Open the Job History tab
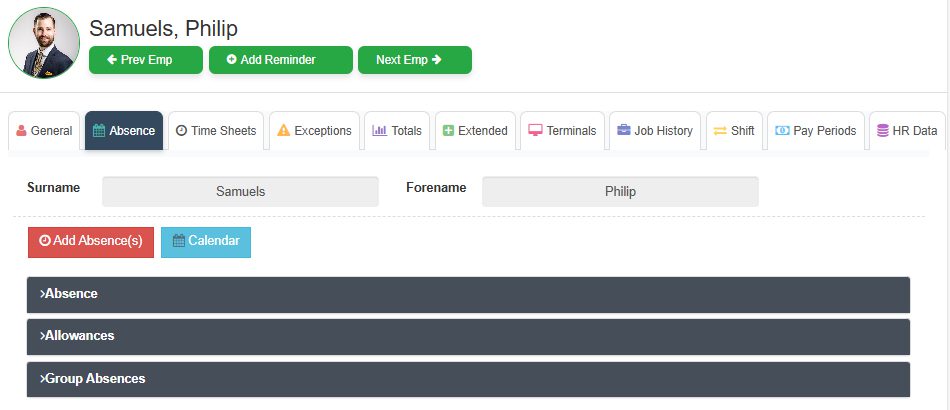This screenshot has height=410, width=950. pyautogui.click(x=655, y=131)
